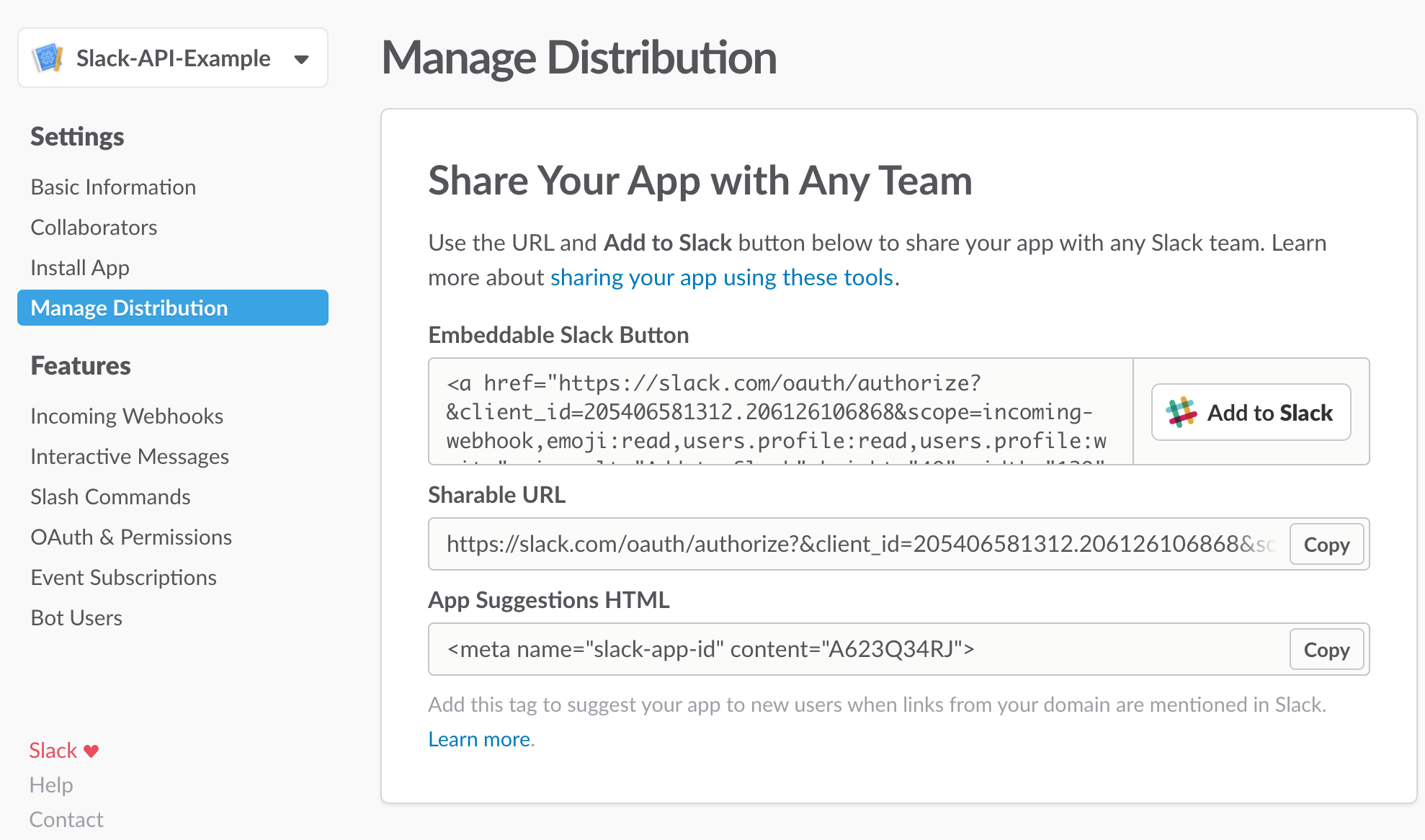Open Event Subscriptions
The height and width of the screenshot is (840, 1425).
coord(123,578)
